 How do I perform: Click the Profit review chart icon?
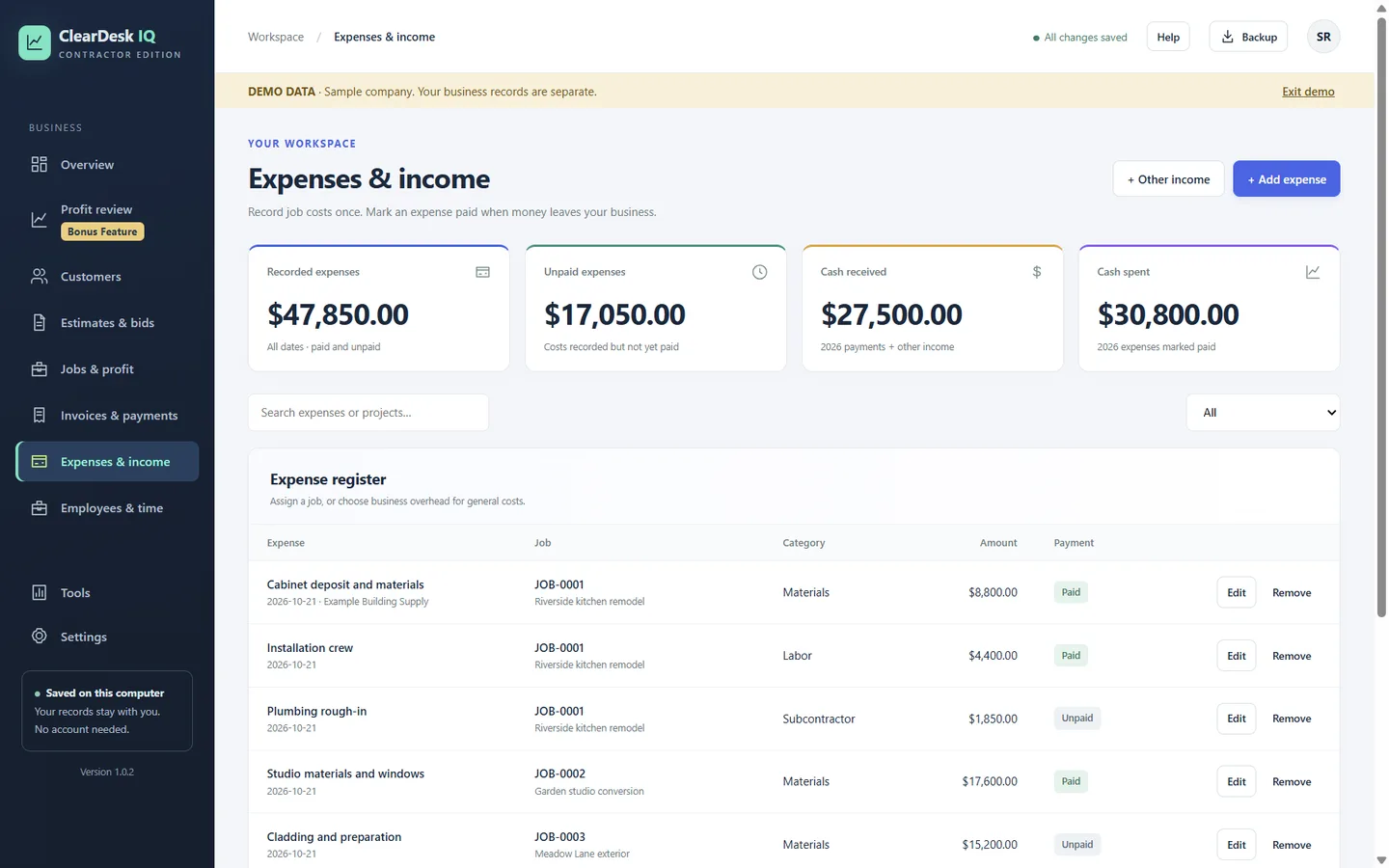(39, 220)
